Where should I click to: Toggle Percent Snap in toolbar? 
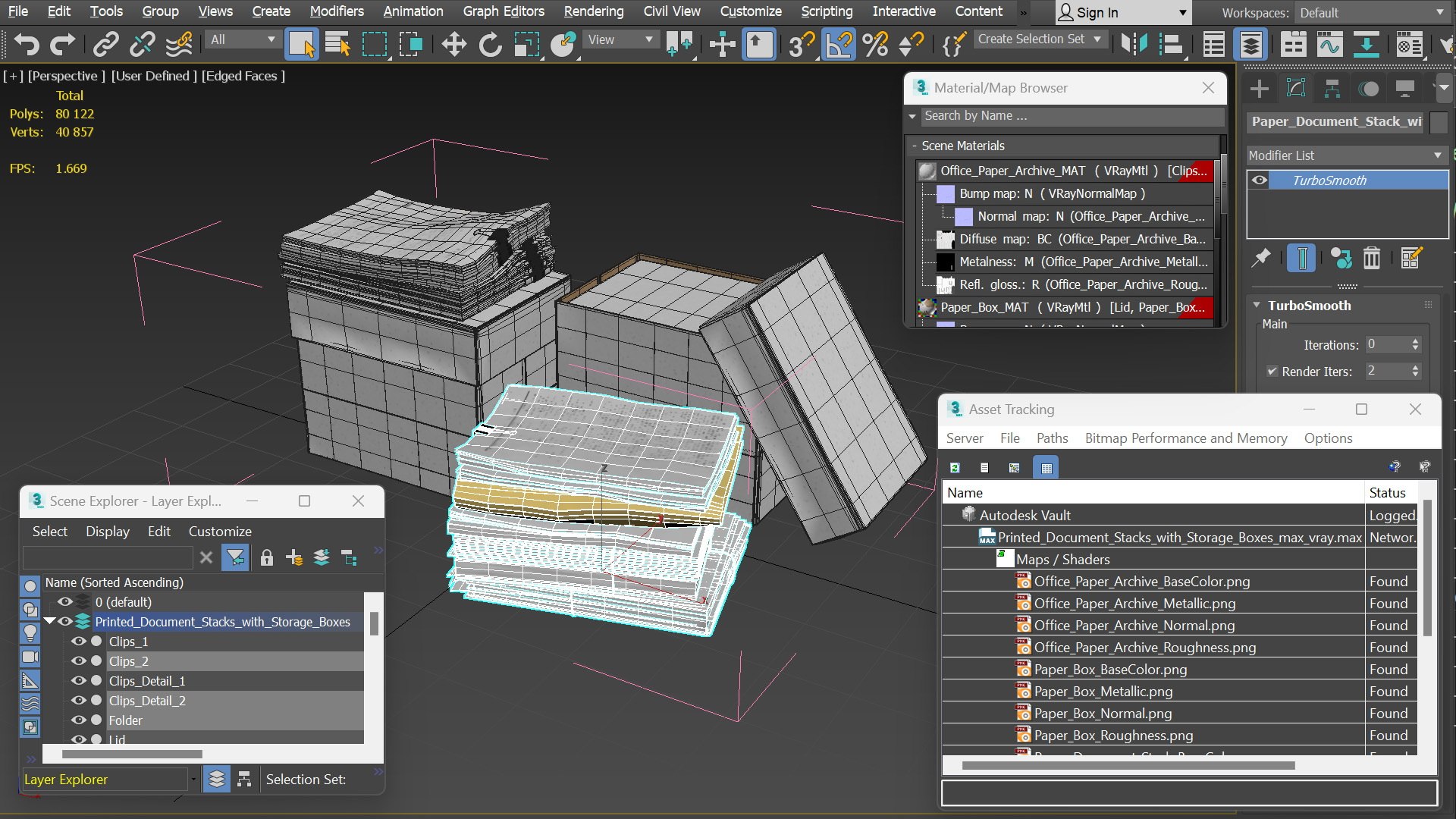pyautogui.click(x=875, y=45)
